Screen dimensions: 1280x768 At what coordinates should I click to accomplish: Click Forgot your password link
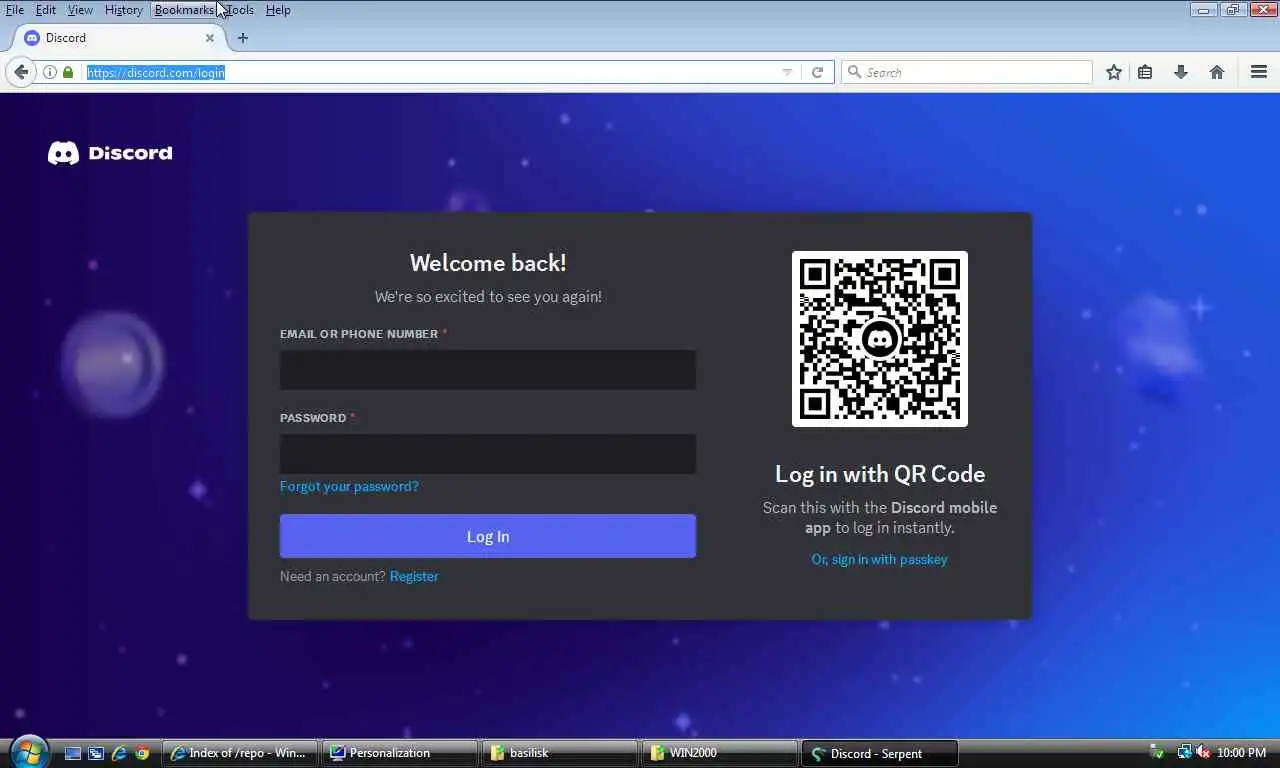[x=349, y=486]
